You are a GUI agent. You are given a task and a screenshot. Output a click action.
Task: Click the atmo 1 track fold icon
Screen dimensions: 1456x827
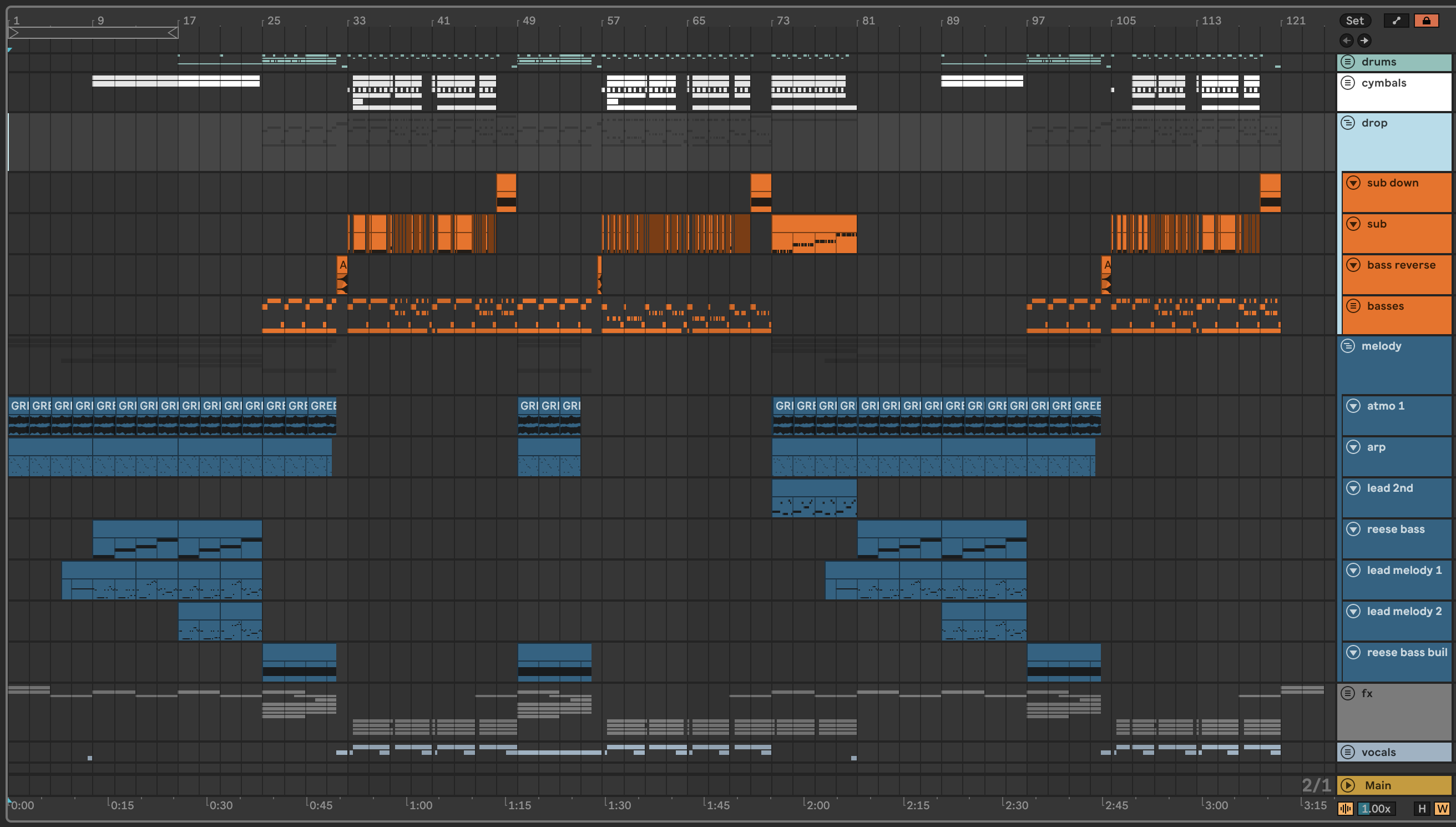(1354, 406)
